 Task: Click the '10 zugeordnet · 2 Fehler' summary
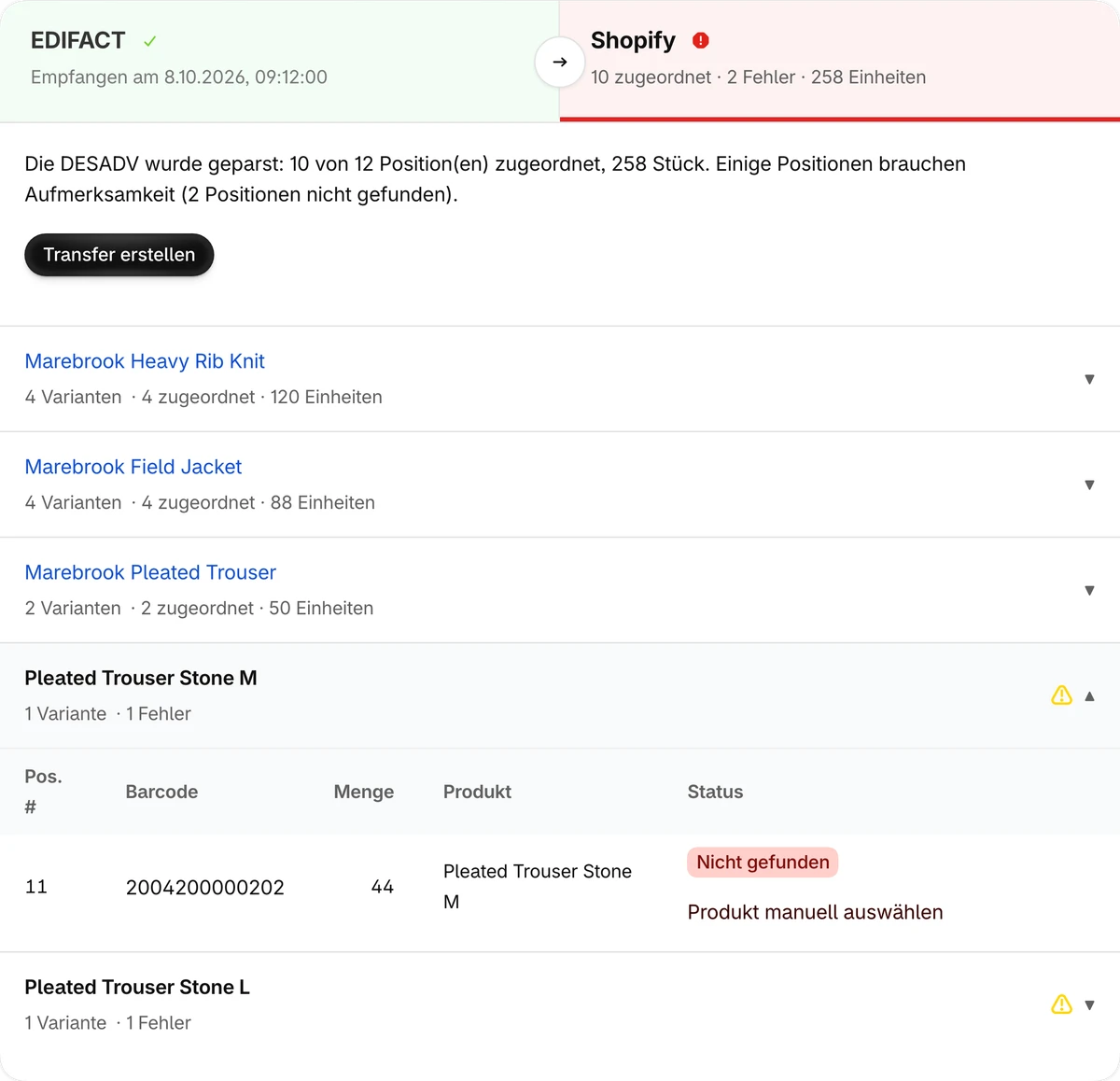point(693,77)
